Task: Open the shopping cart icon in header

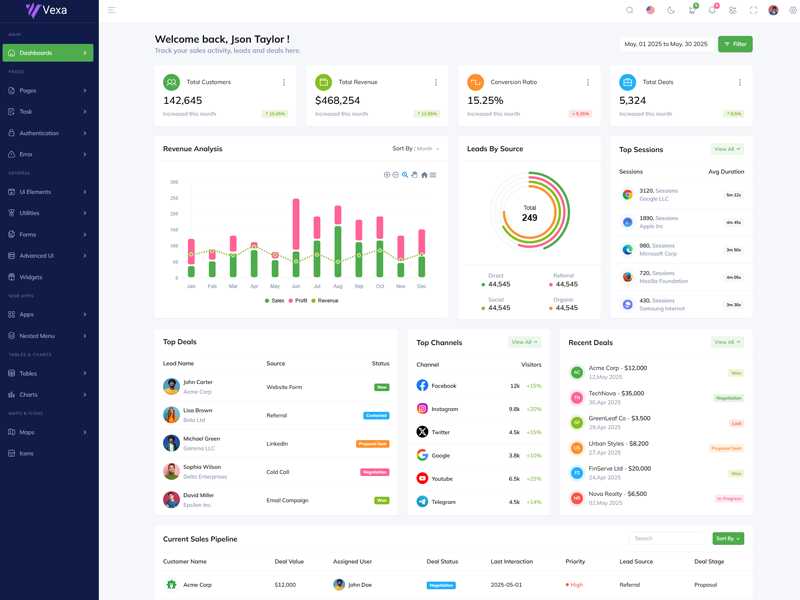Action: coord(691,10)
